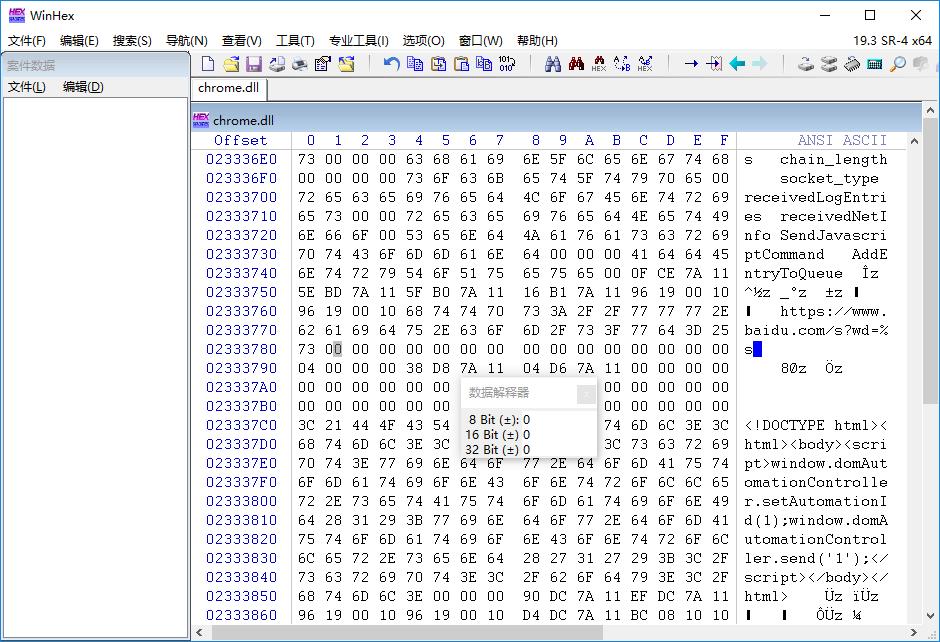940x642 pixels.
Task: Click the '8 Bit (±): 0' interpreter value
Action: 499,420
